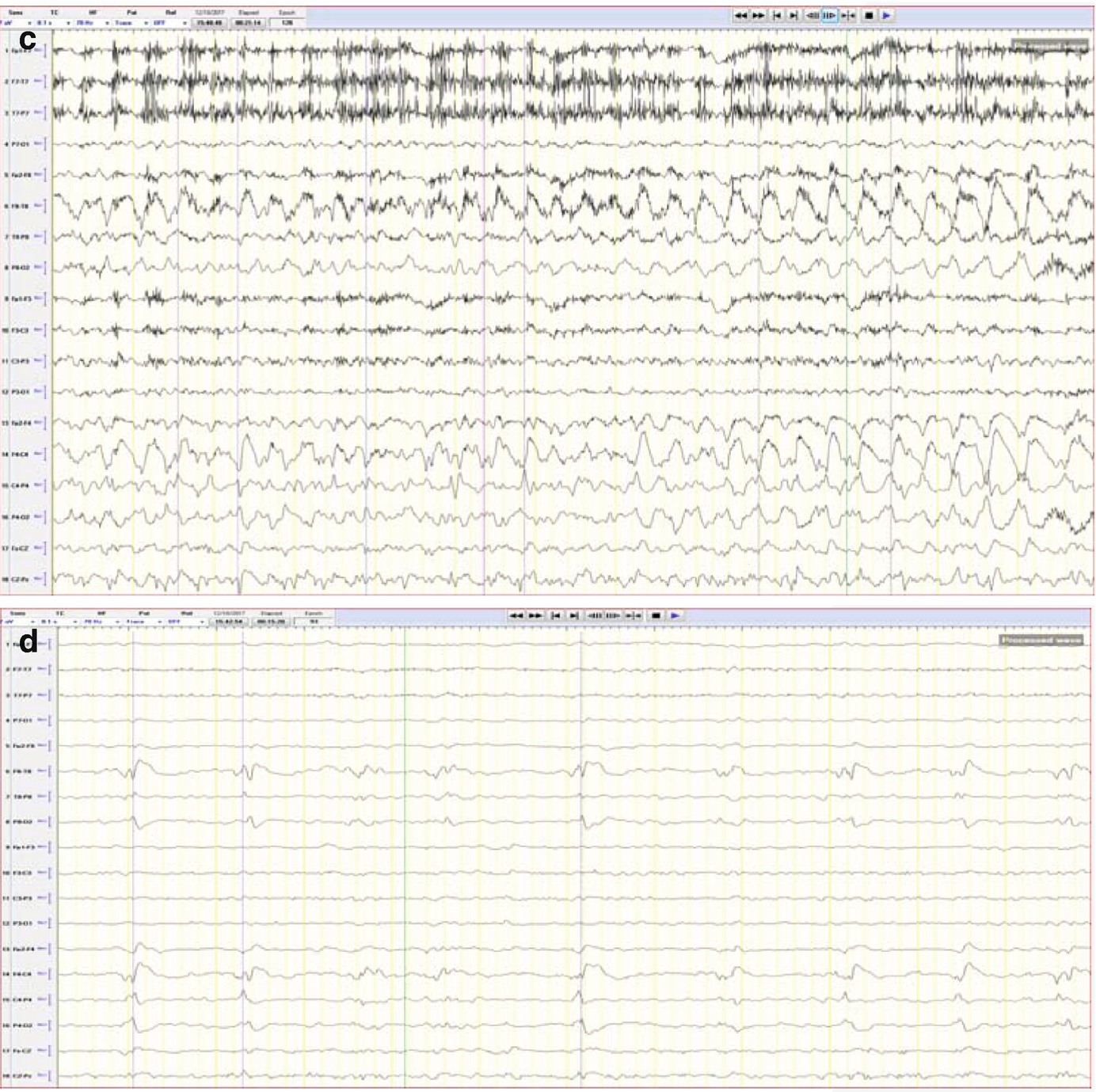Open the TC dropdown in top panel

click(68, 24)
